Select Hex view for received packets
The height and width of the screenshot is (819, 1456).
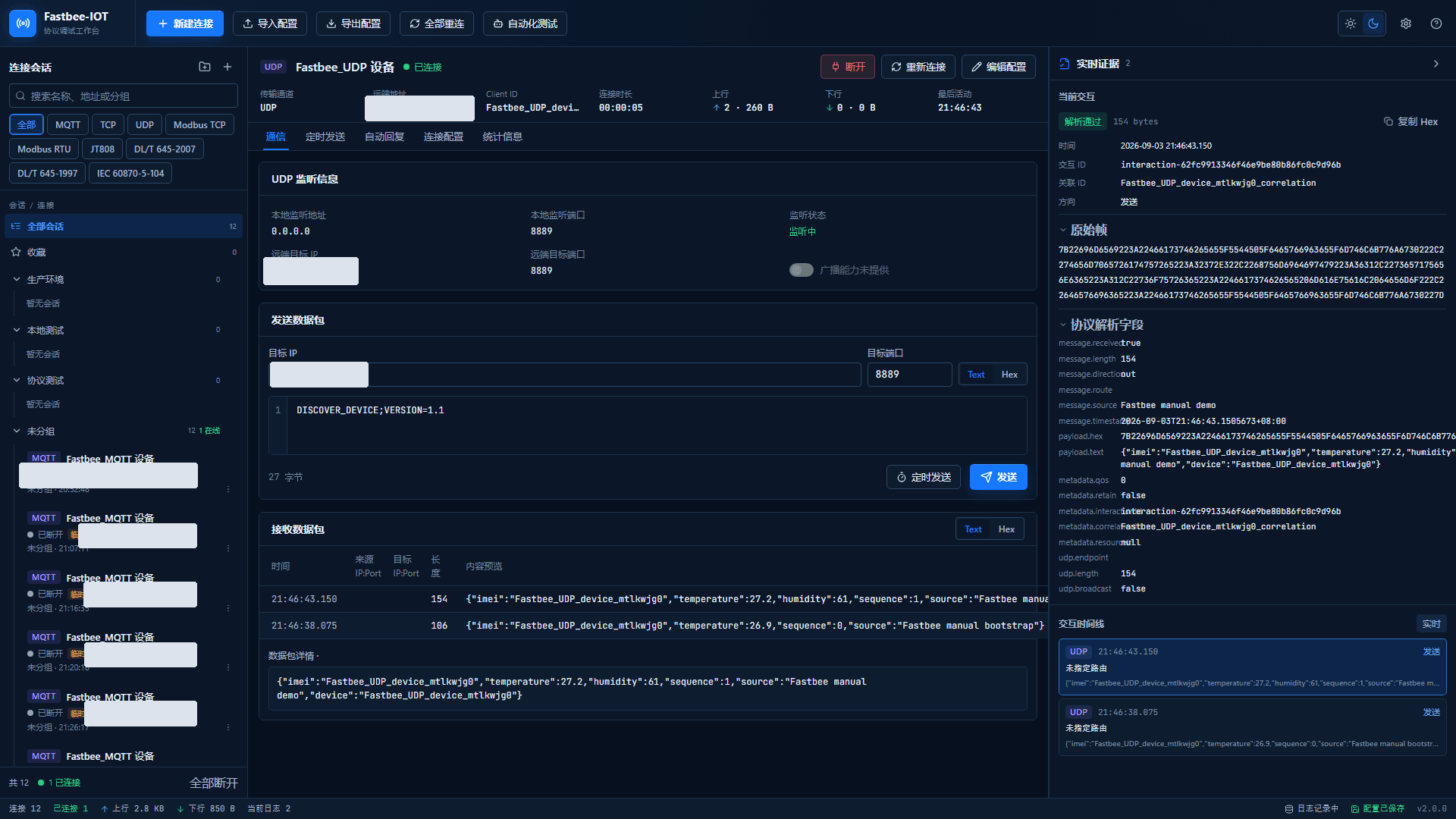tap(1006, 529)
